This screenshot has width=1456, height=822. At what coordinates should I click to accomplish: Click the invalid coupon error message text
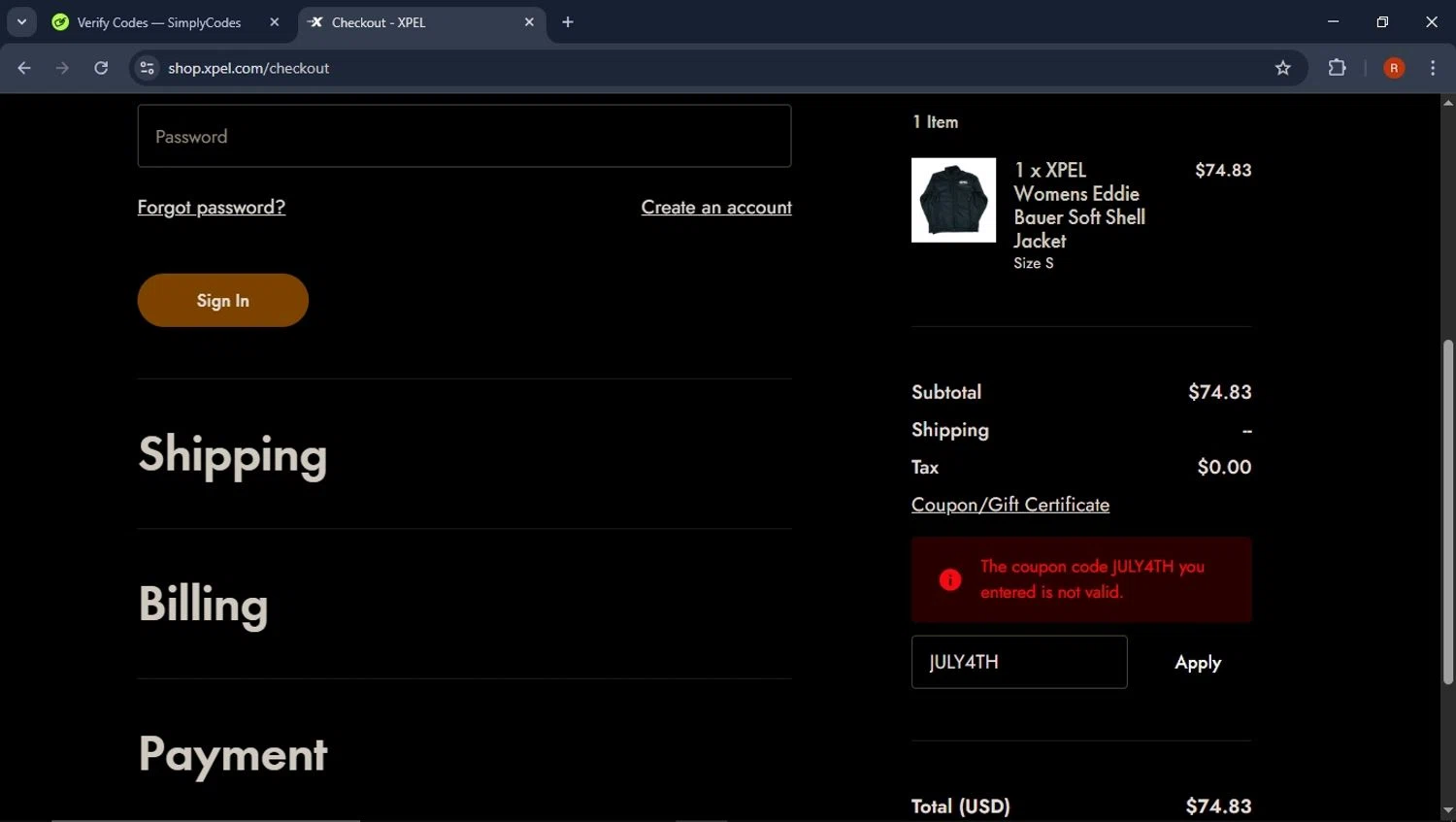coord(1092,579)
